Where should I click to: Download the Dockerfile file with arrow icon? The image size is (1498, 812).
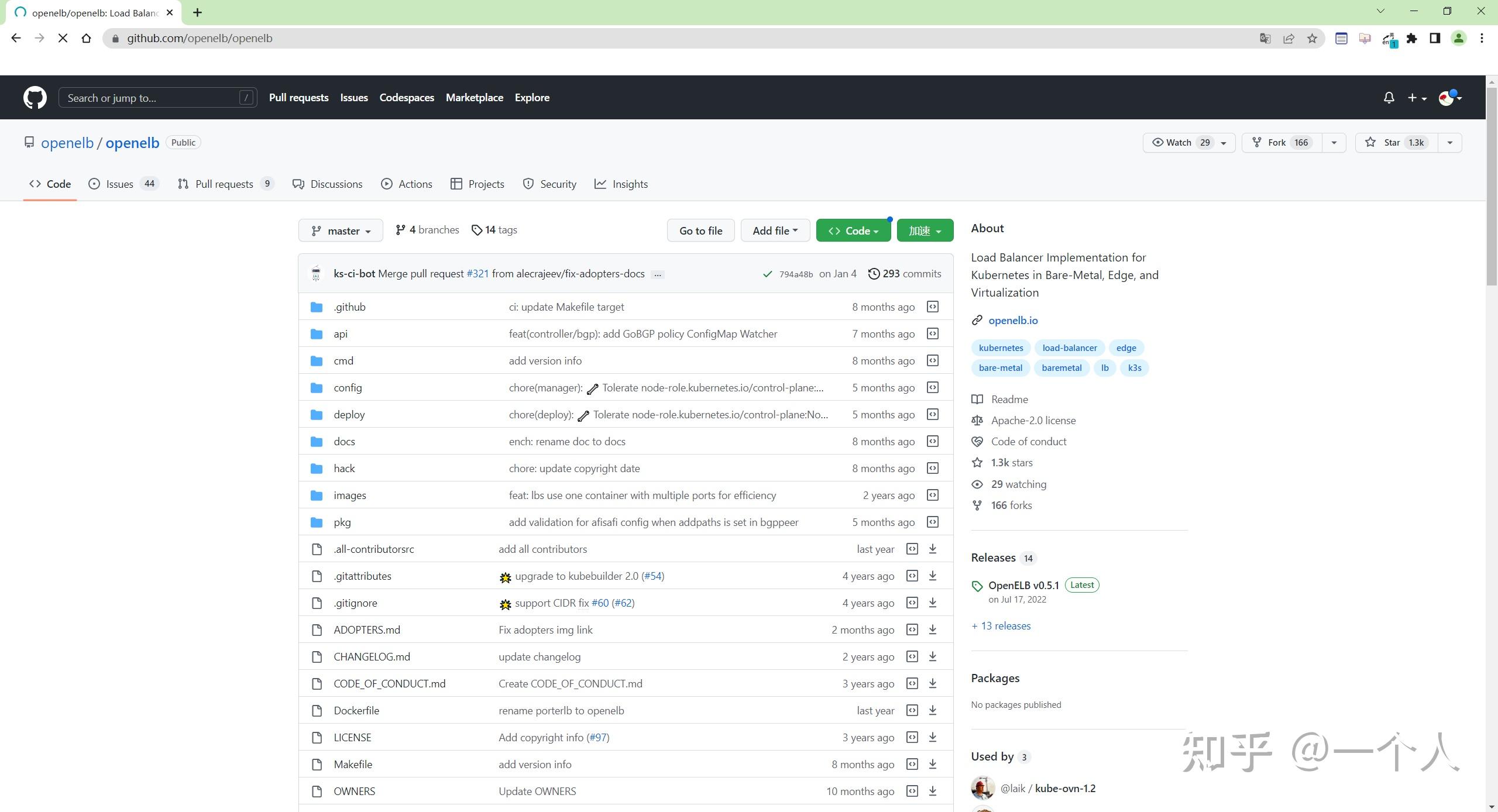click(x=933, y=710)
